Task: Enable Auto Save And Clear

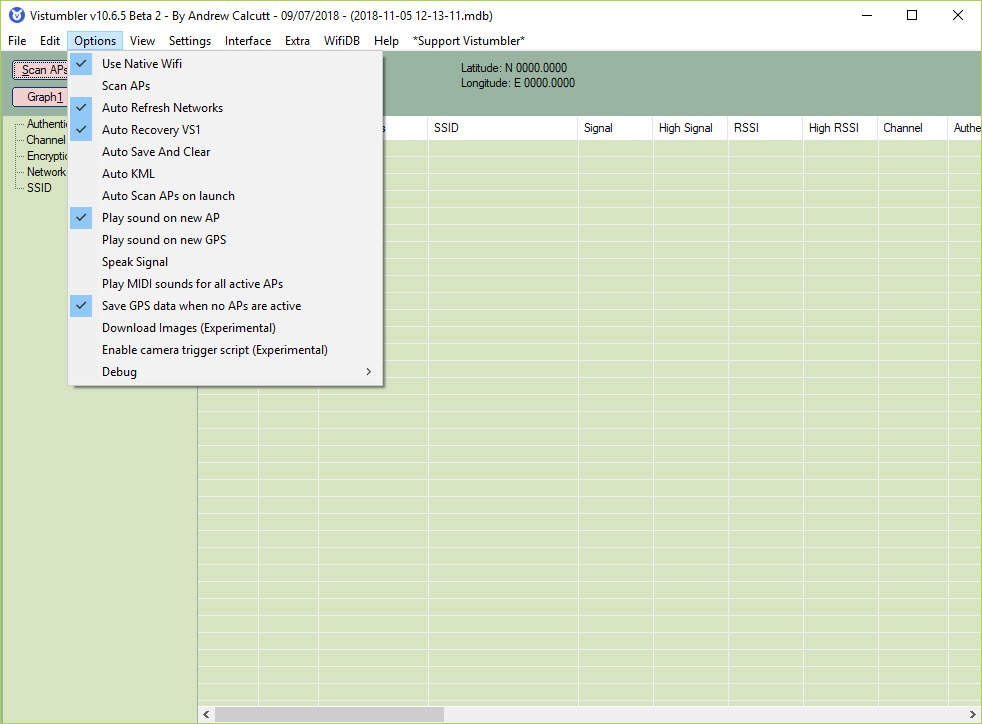Action: click(225, 152)
